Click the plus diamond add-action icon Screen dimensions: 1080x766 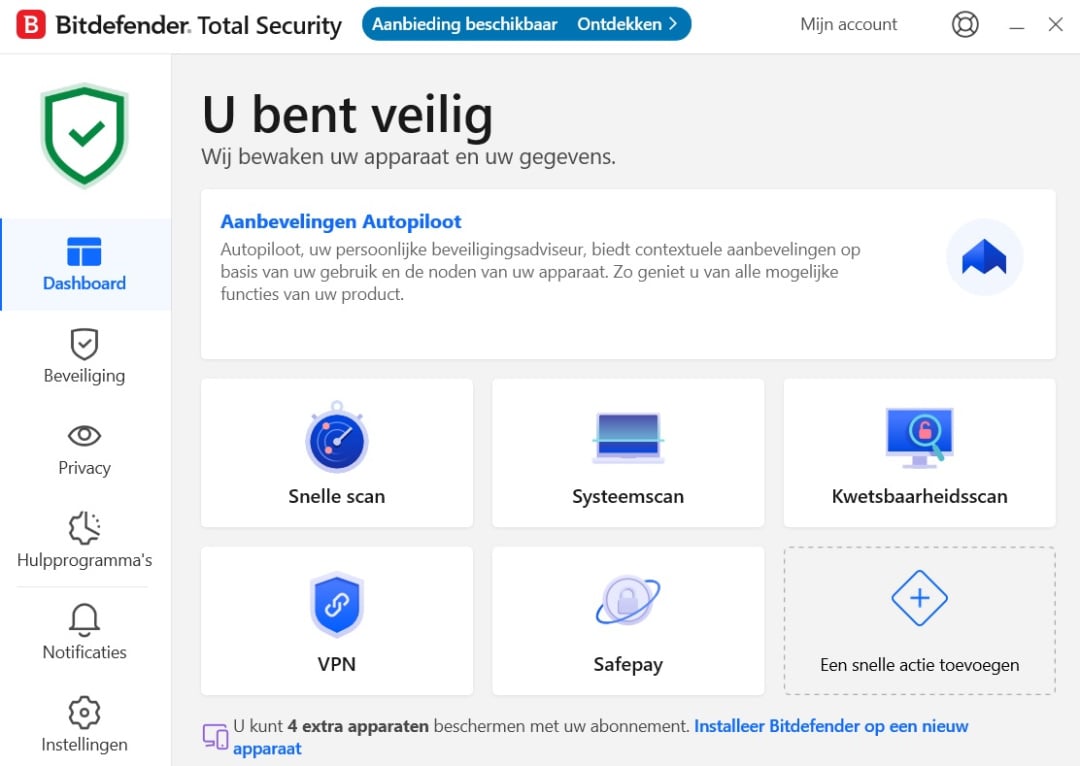[x=919, y=598]
